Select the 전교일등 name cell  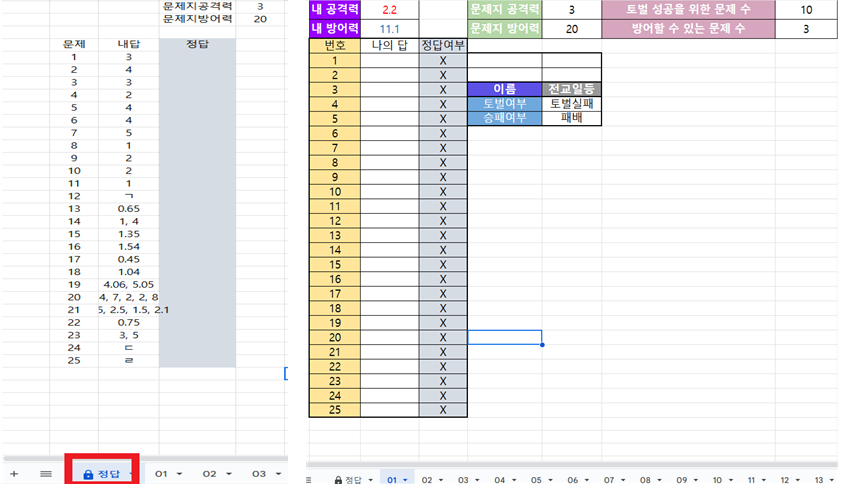coord(571,89)
